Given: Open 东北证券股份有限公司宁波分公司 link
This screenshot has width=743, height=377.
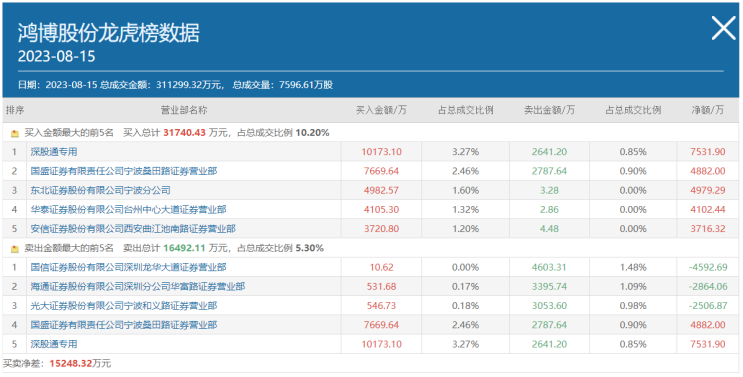Looking at the screenshot, I should point(100,190).
